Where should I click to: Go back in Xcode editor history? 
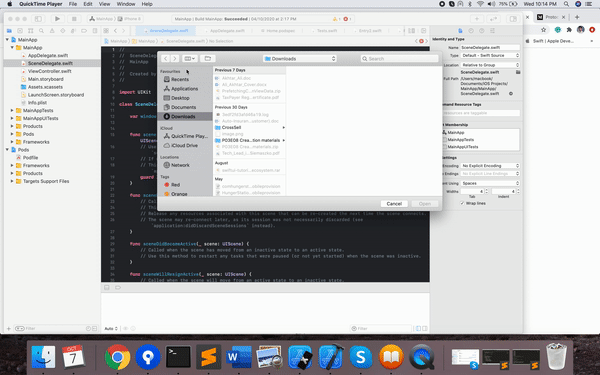115,31
